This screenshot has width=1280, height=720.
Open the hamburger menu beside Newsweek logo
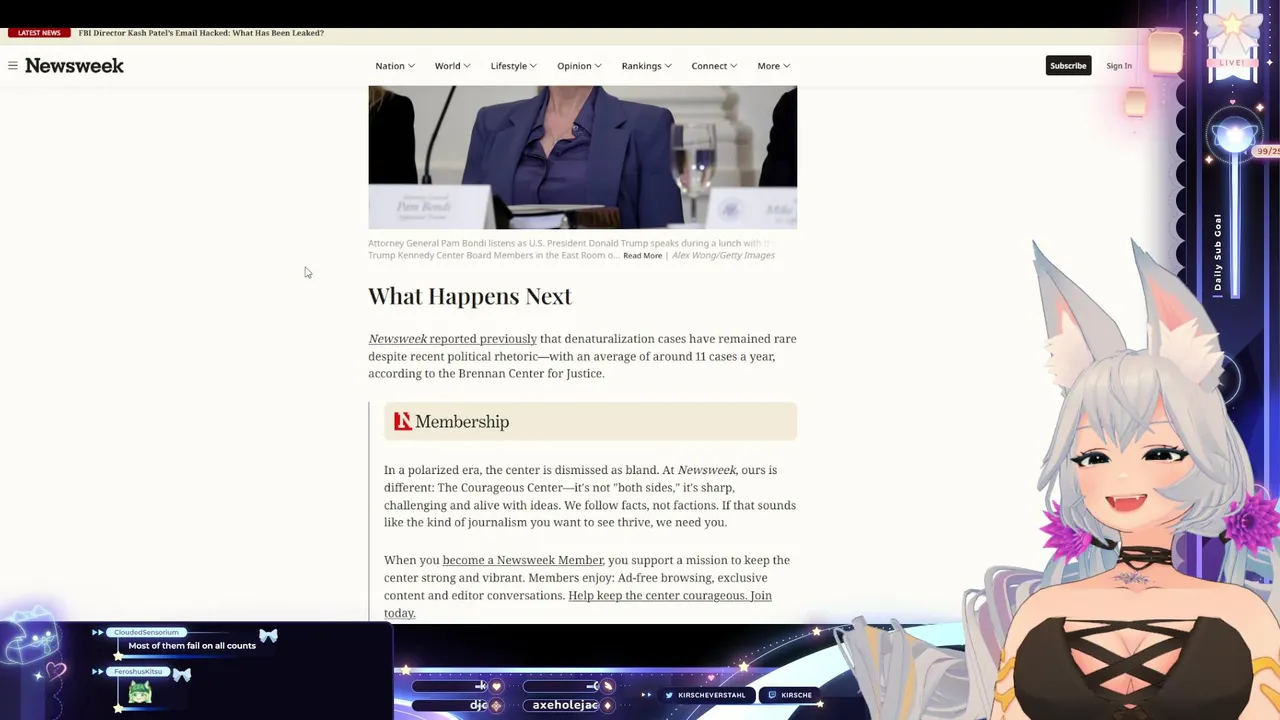click(12, 66)
